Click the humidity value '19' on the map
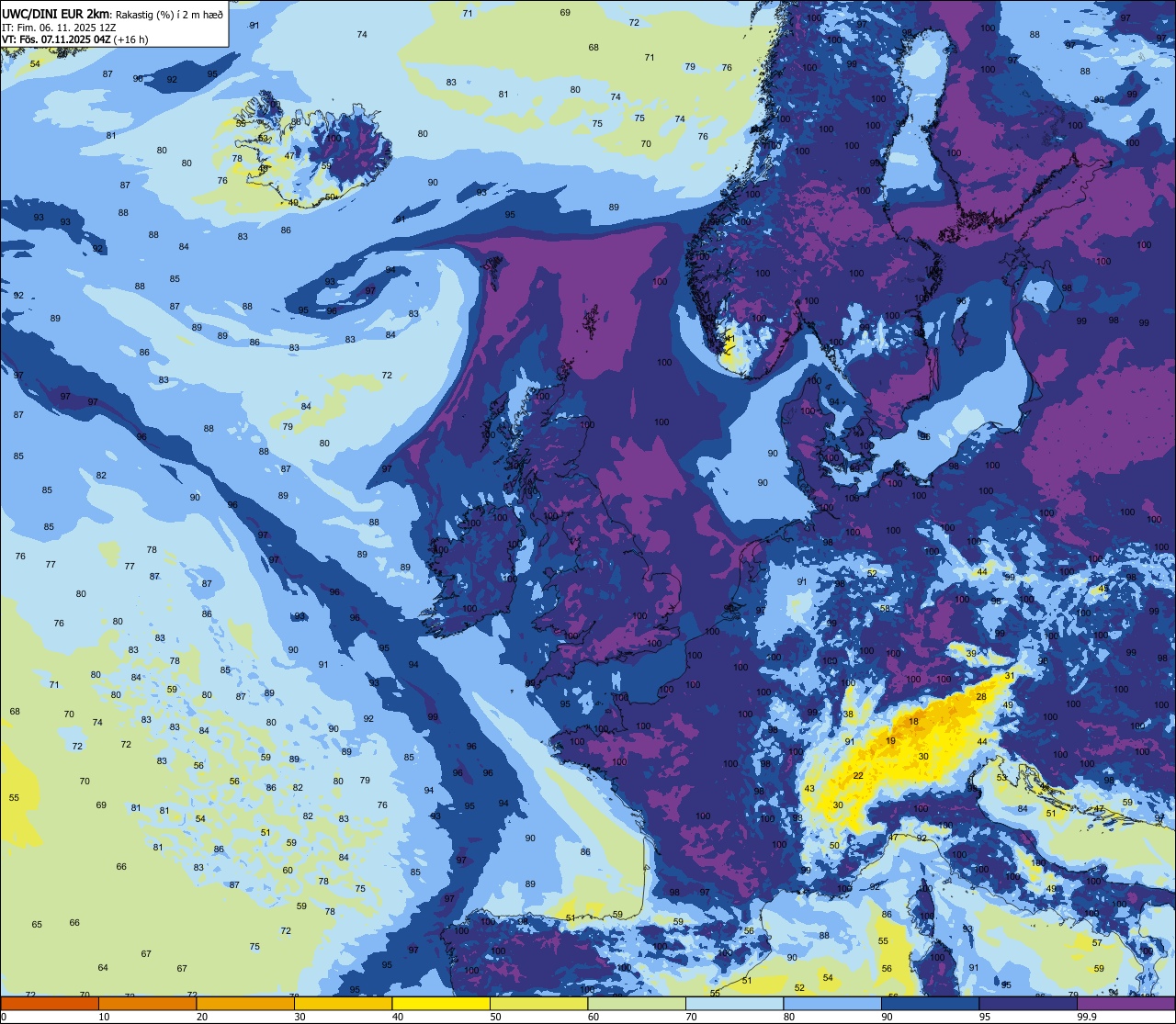 tap(890, 741)
